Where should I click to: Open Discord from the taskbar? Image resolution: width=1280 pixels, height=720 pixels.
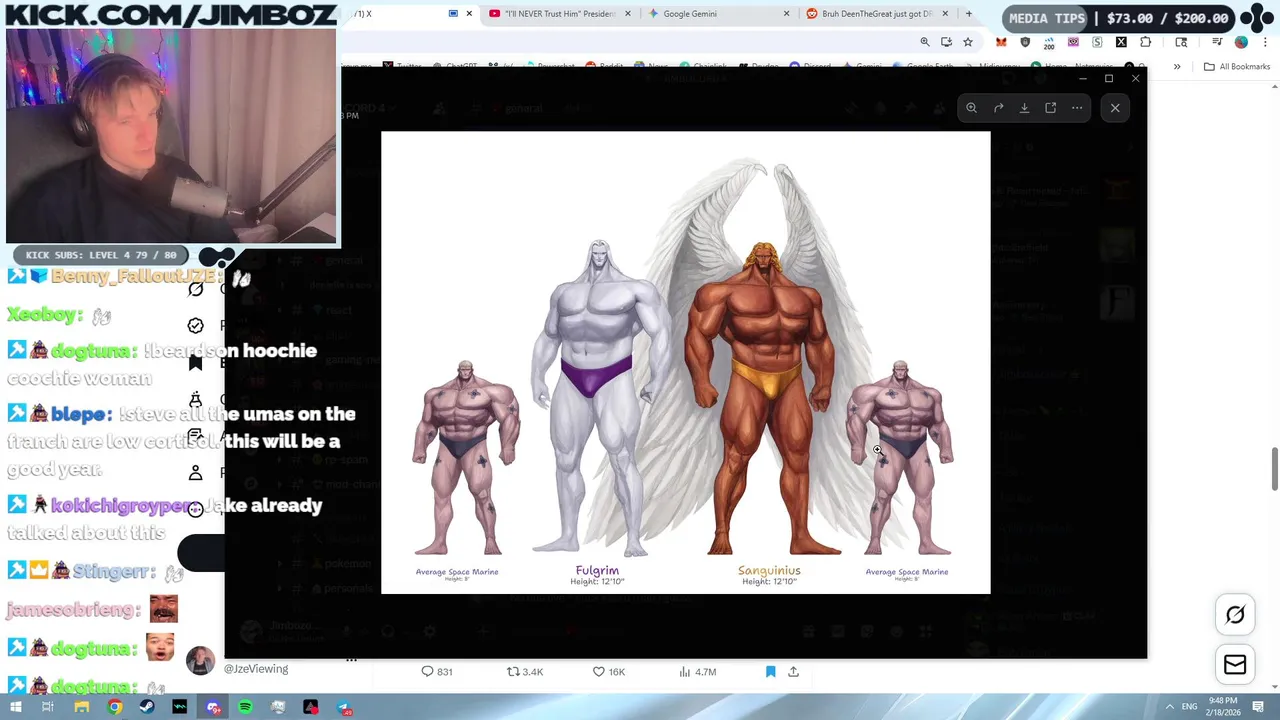point(213,707)
